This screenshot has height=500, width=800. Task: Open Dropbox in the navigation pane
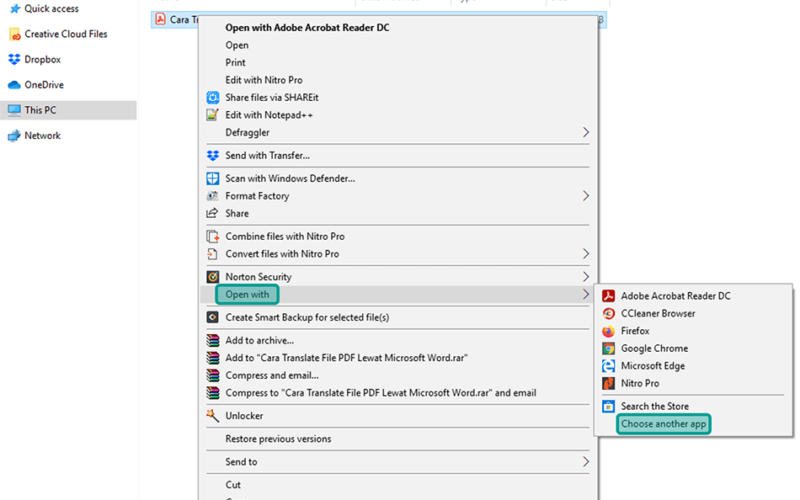(42, 60)
